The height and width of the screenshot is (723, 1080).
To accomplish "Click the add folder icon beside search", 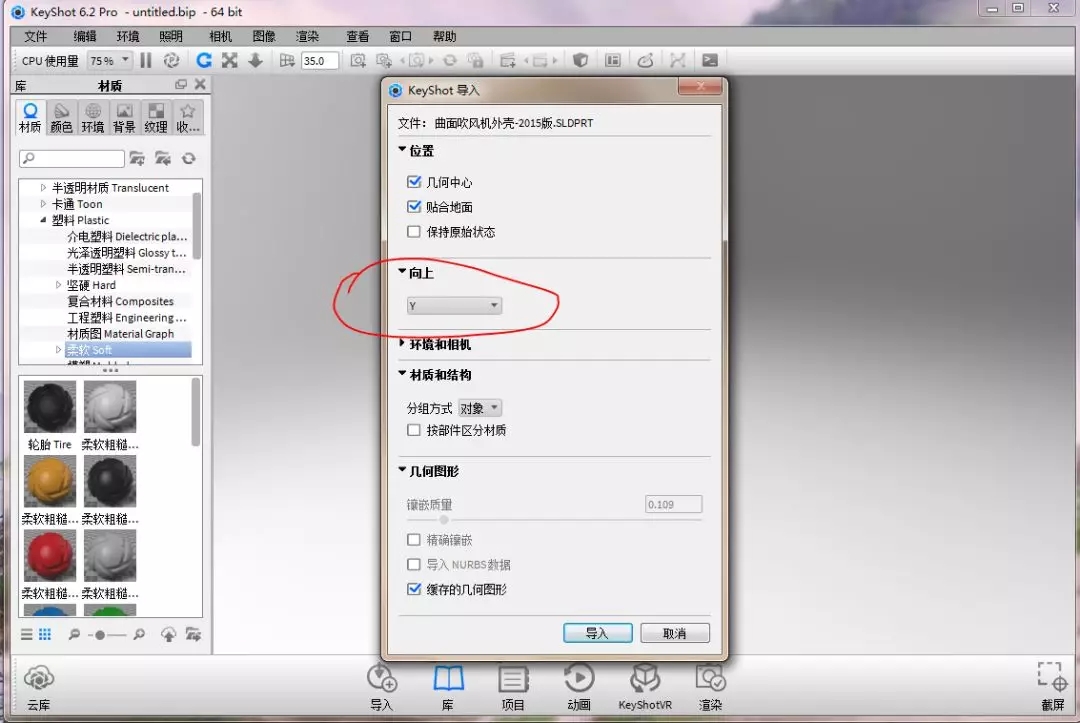I will 137,159.
